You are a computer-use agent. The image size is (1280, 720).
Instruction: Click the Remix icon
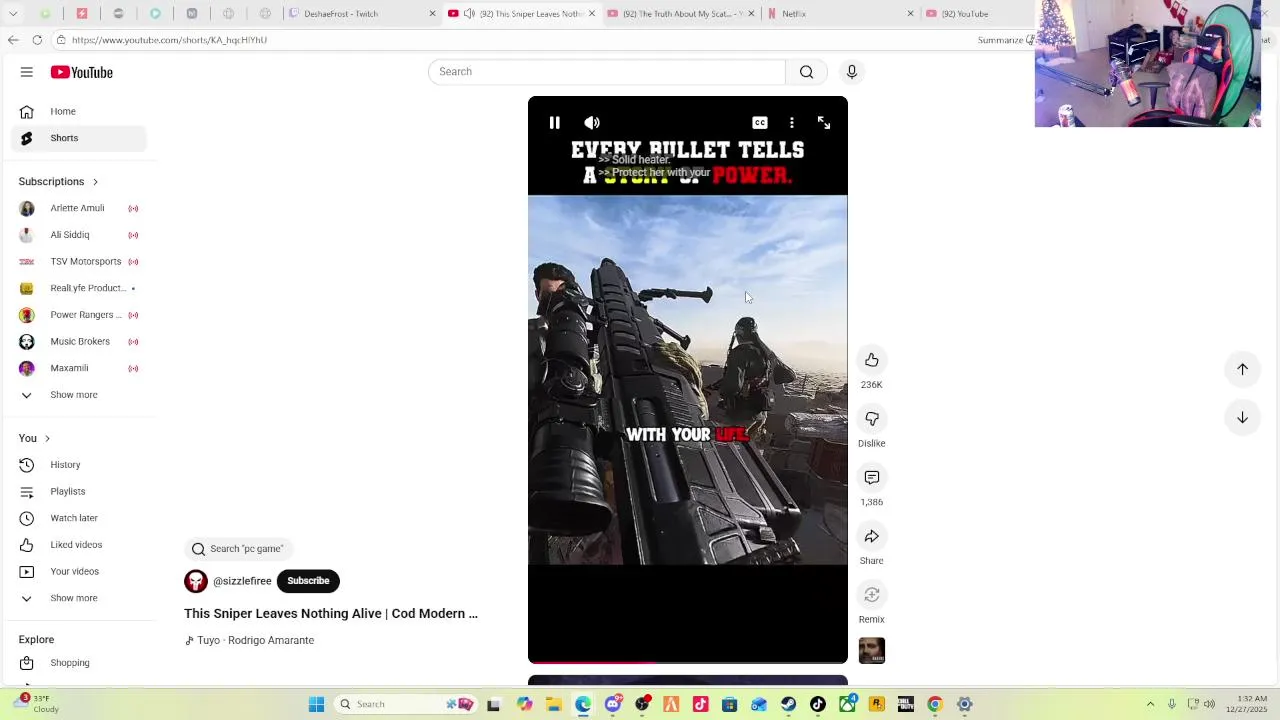tap(872, 595)
